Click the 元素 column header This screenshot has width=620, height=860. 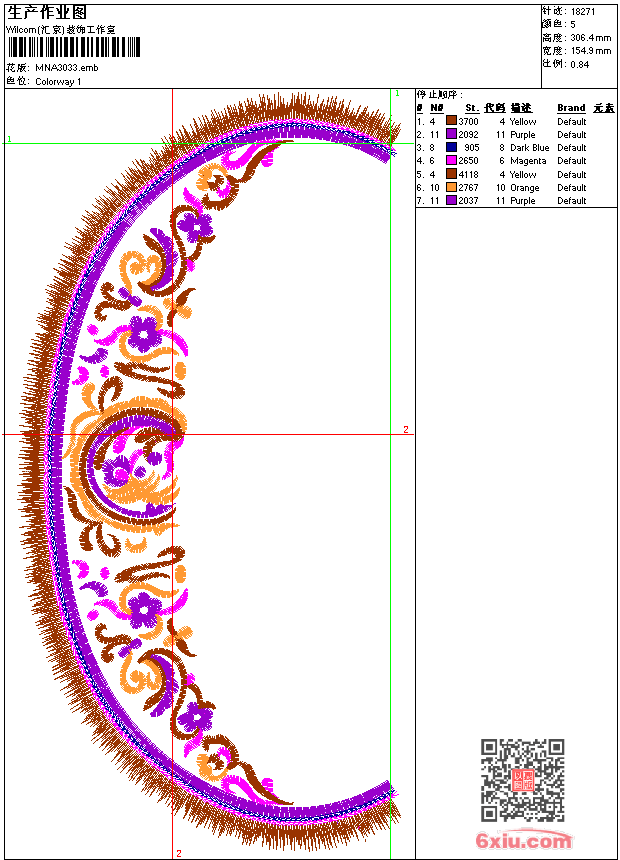pyautogui.click(x=604, y=108)
